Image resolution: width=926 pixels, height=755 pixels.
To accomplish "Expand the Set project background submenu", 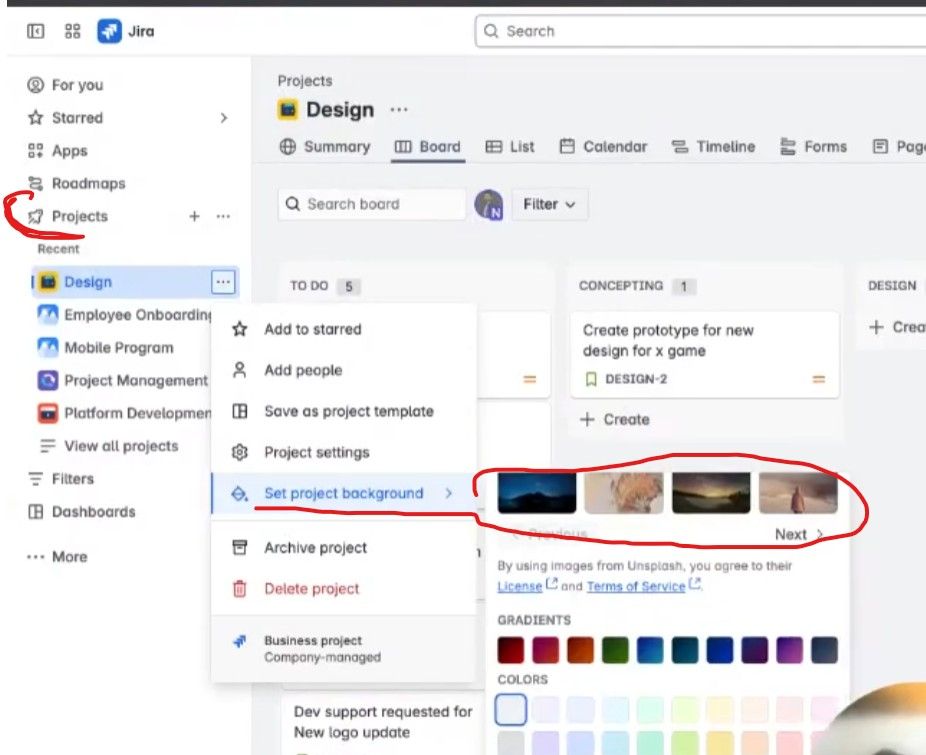I will pos(344,493).
